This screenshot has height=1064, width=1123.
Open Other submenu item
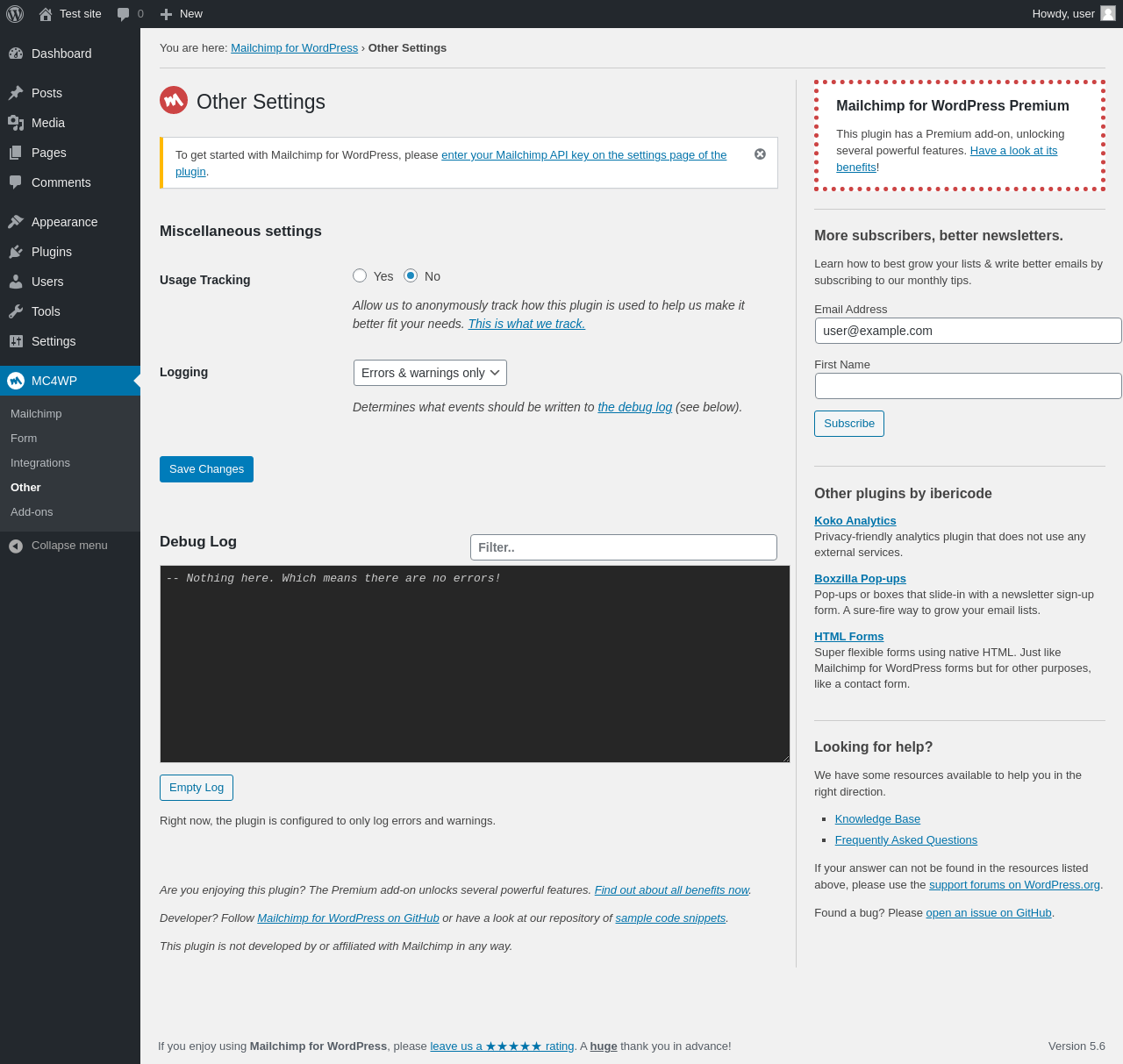pos(25,488)
